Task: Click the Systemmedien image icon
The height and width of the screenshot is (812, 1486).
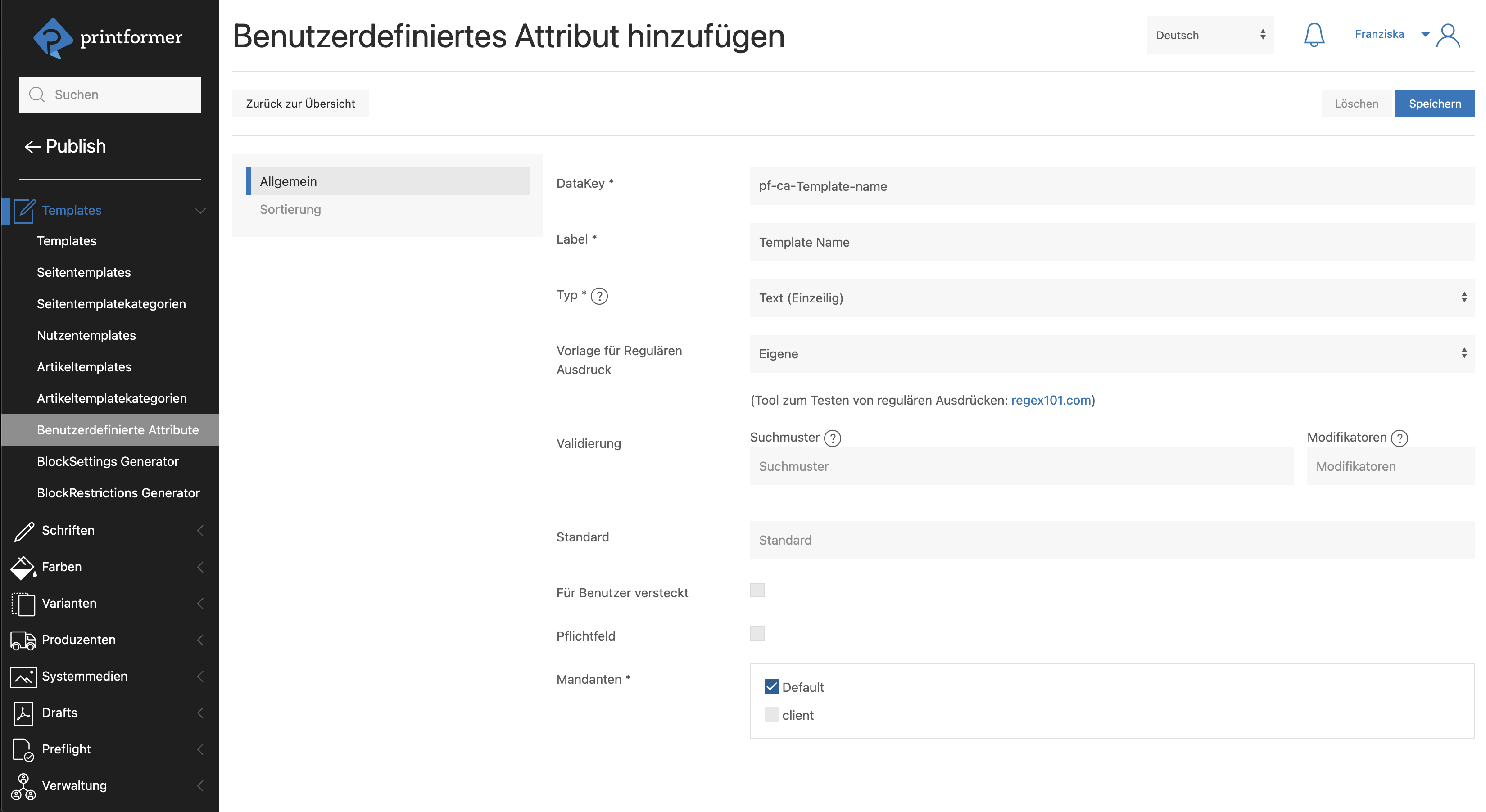Action: (x=24, y=677)
